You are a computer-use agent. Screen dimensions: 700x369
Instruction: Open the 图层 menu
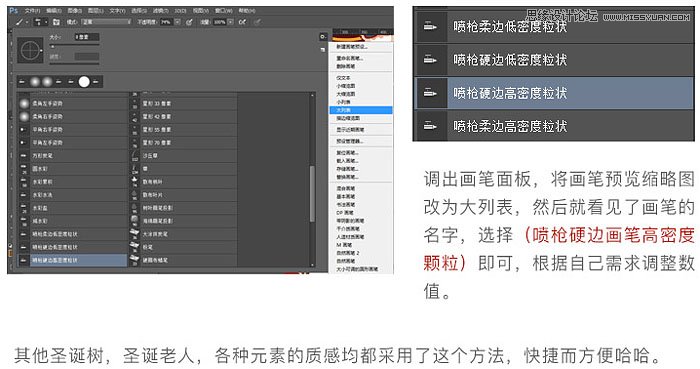(96, 10)
